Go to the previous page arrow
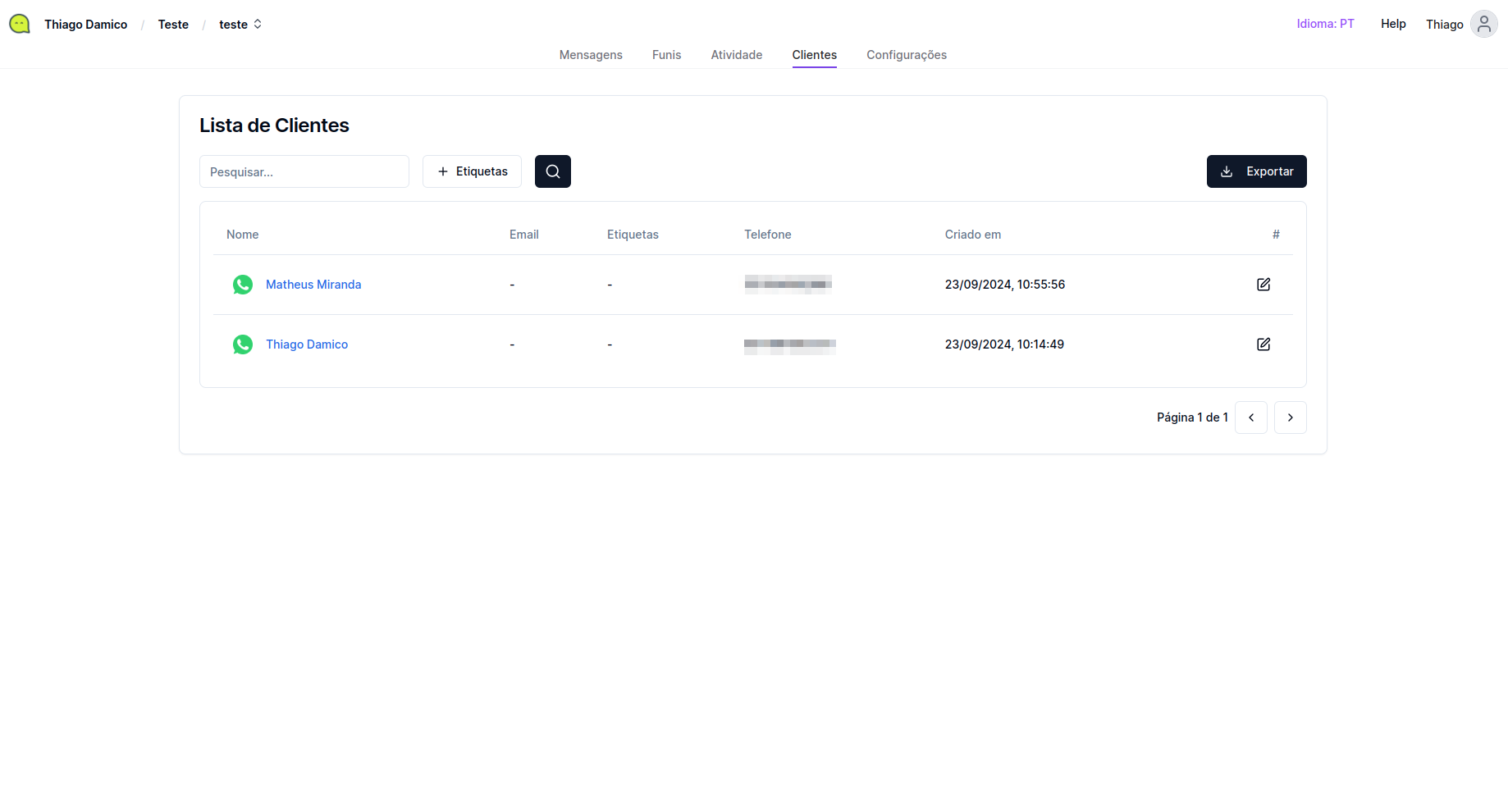Viewport: 1508px width, 812px height. pyautogui.click(x=1250, y=417)
